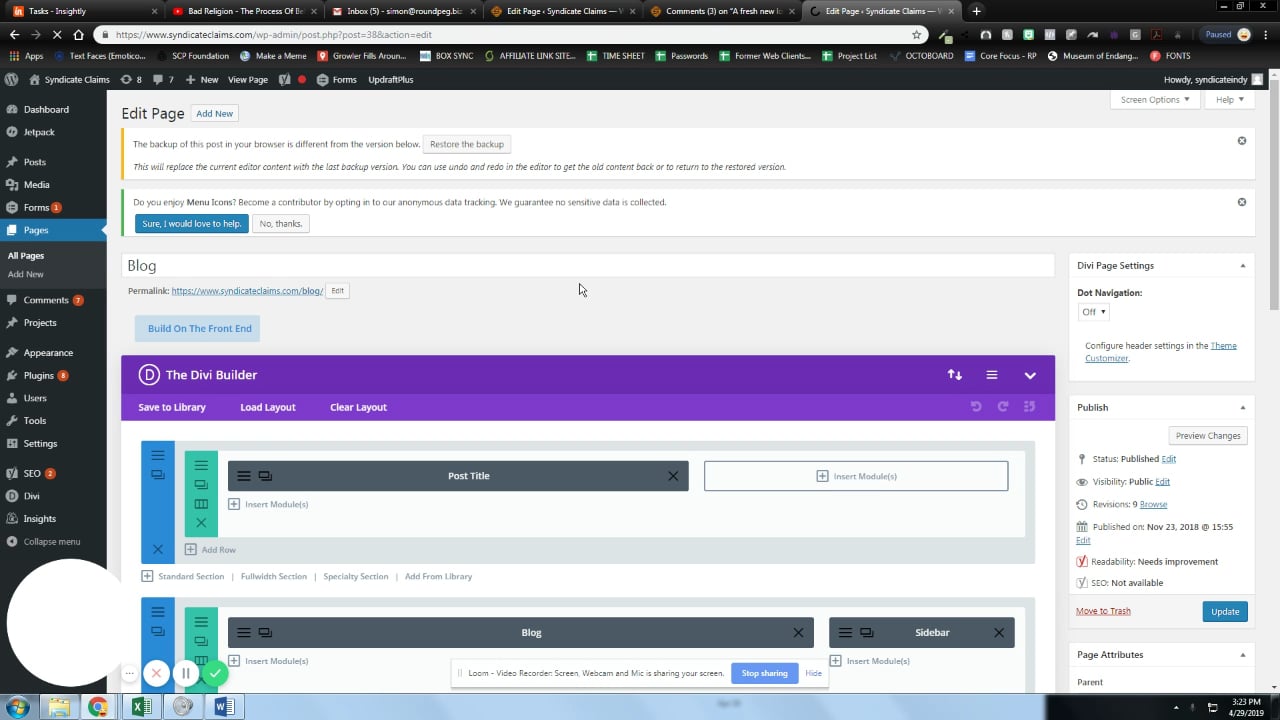Switch to the Tasks - Insightly browser tab
This screenshot has height=720, width=1280.
click(84, 11)
